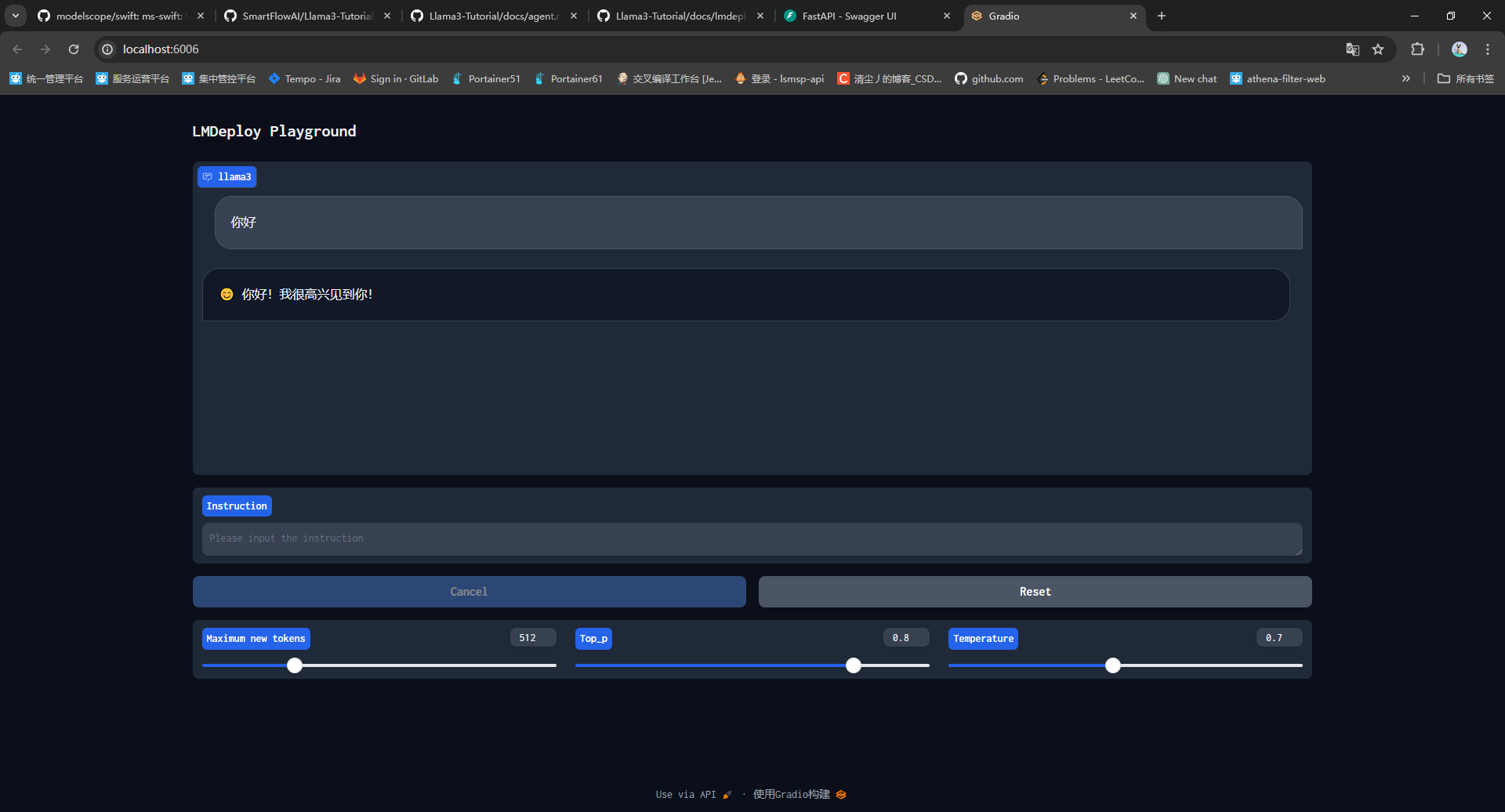Click the browser forward arrow
Screen dimensions: 1505x812
45,49
